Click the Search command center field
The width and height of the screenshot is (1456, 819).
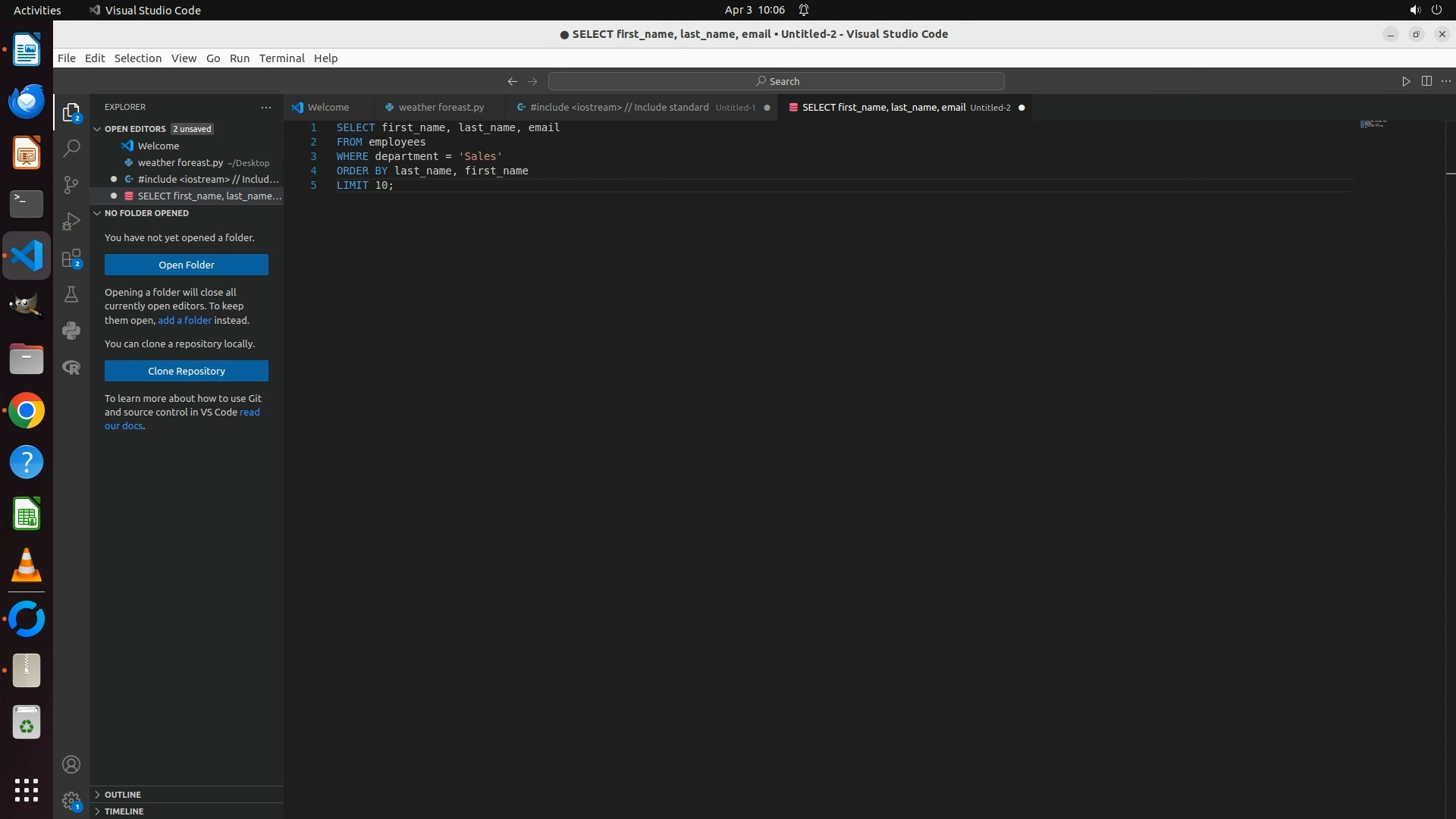click(x=777, y=81)
